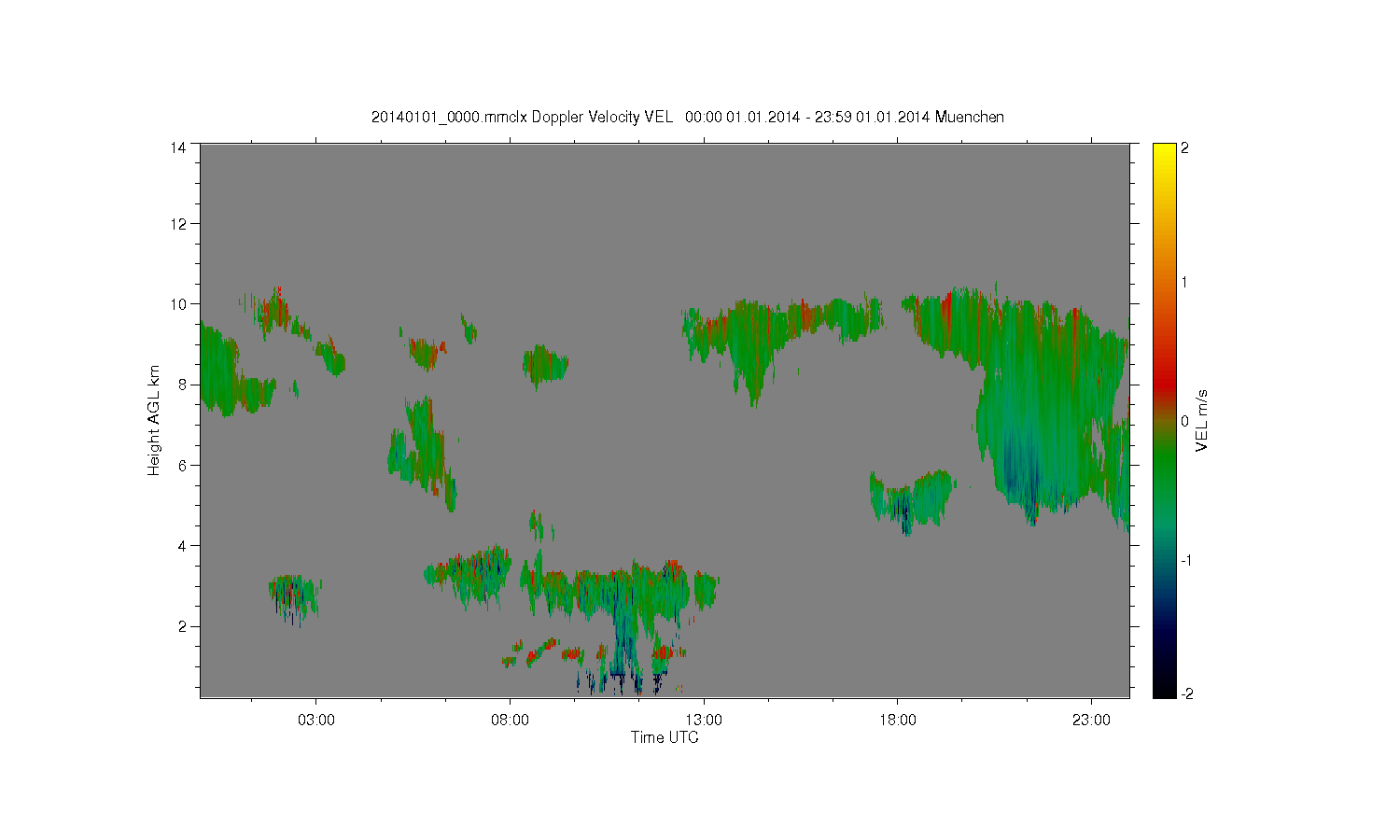Click the 'Height AGL km' y-axis label
This screenshot has height=840, width=1400.
click(154, 420)
